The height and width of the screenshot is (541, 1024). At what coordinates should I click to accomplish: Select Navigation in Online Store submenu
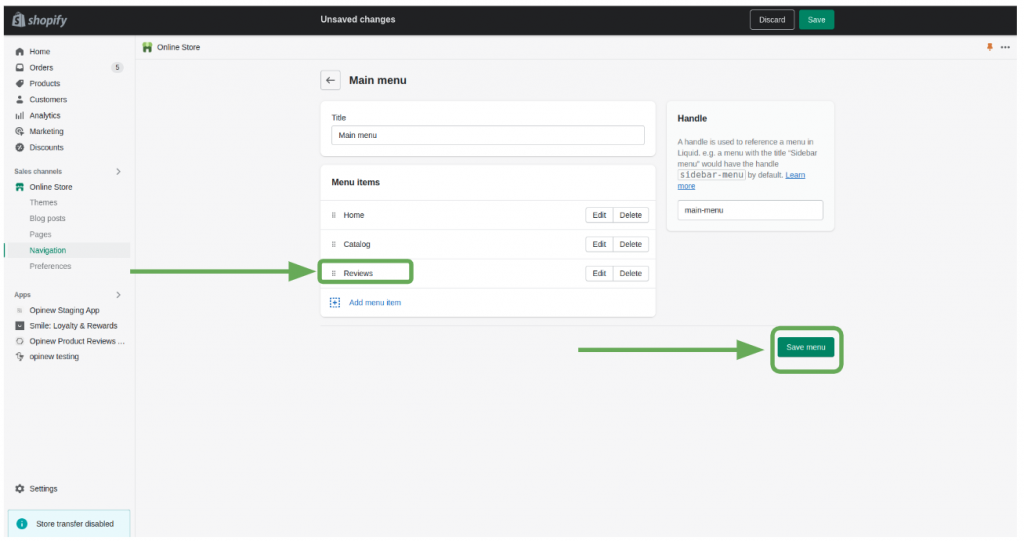48,250
